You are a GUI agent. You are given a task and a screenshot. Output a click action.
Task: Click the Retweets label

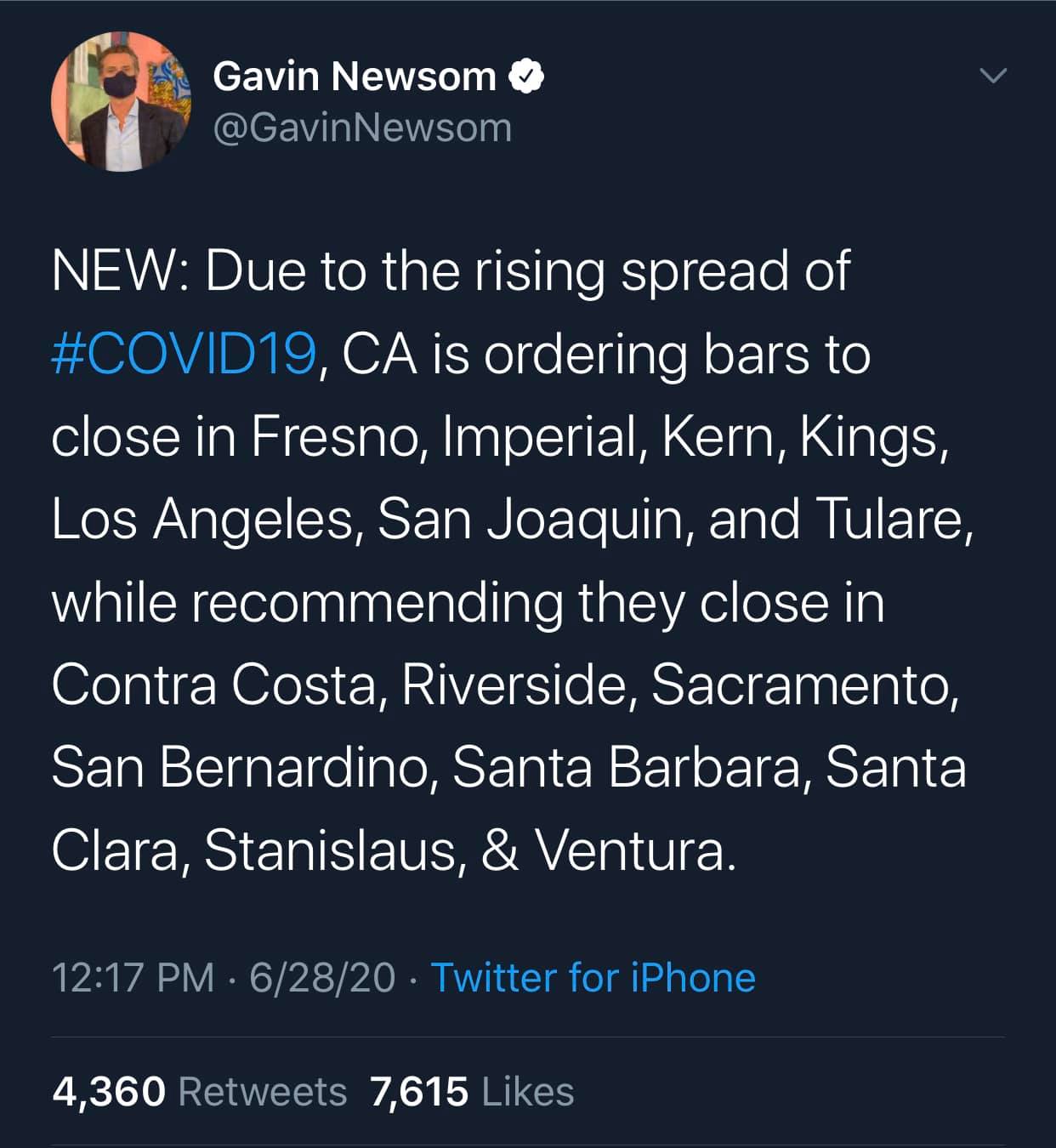(x=262, y=1092)
